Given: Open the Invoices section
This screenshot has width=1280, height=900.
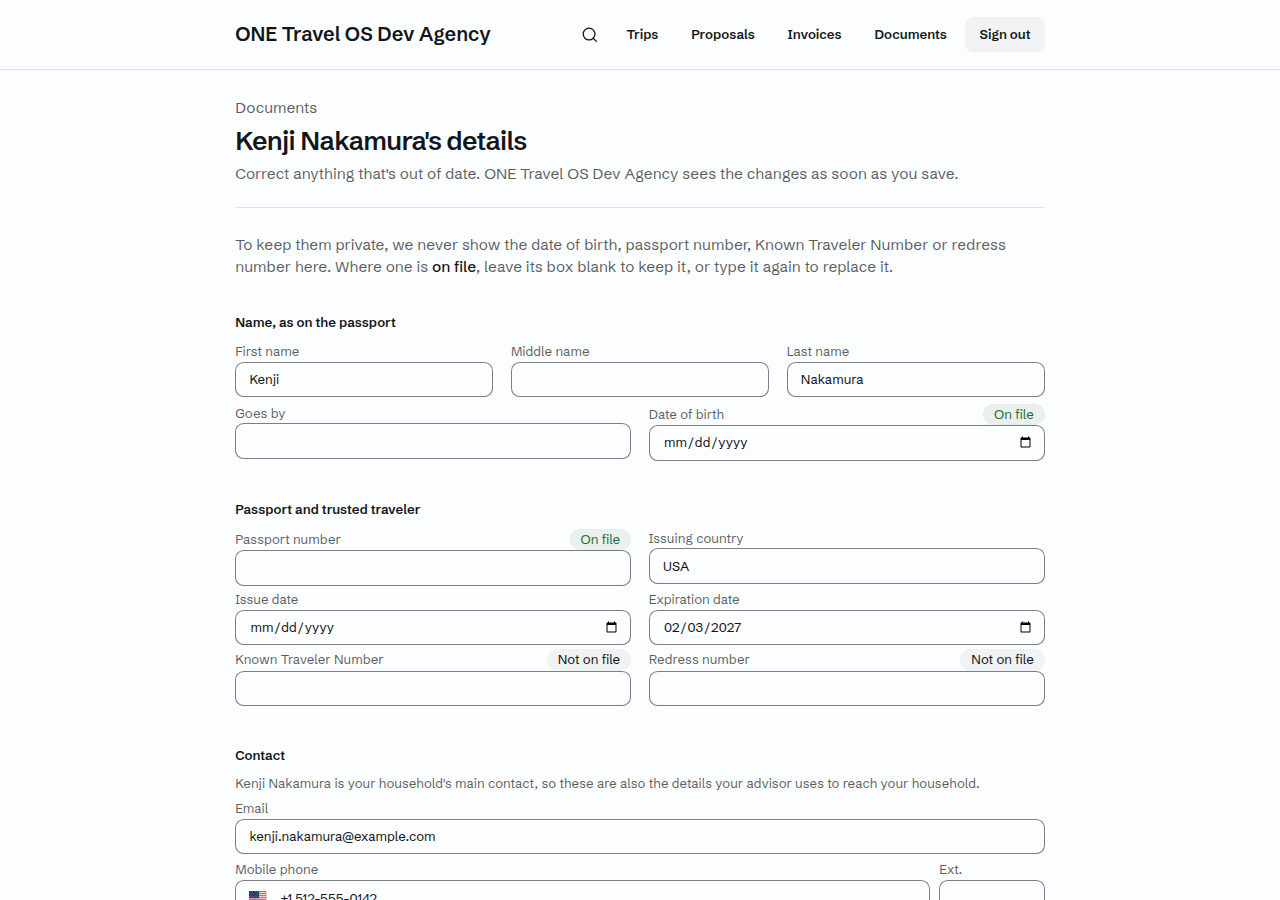Looking at the screenshot, I should click(x=814, y=35).
